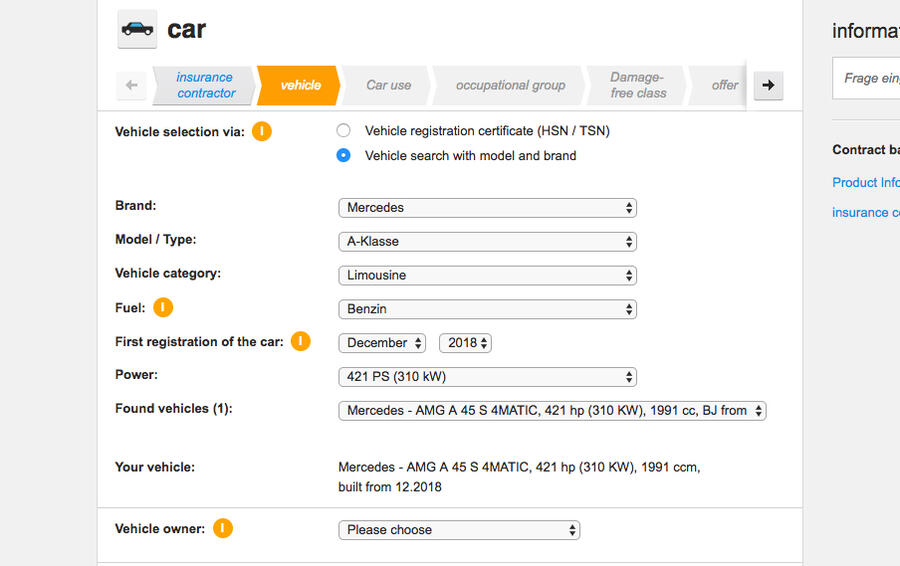The width and height of the screenshot is (900, 566).
Task: Open the insurance link below Product Info
Action: pos(866,212)
